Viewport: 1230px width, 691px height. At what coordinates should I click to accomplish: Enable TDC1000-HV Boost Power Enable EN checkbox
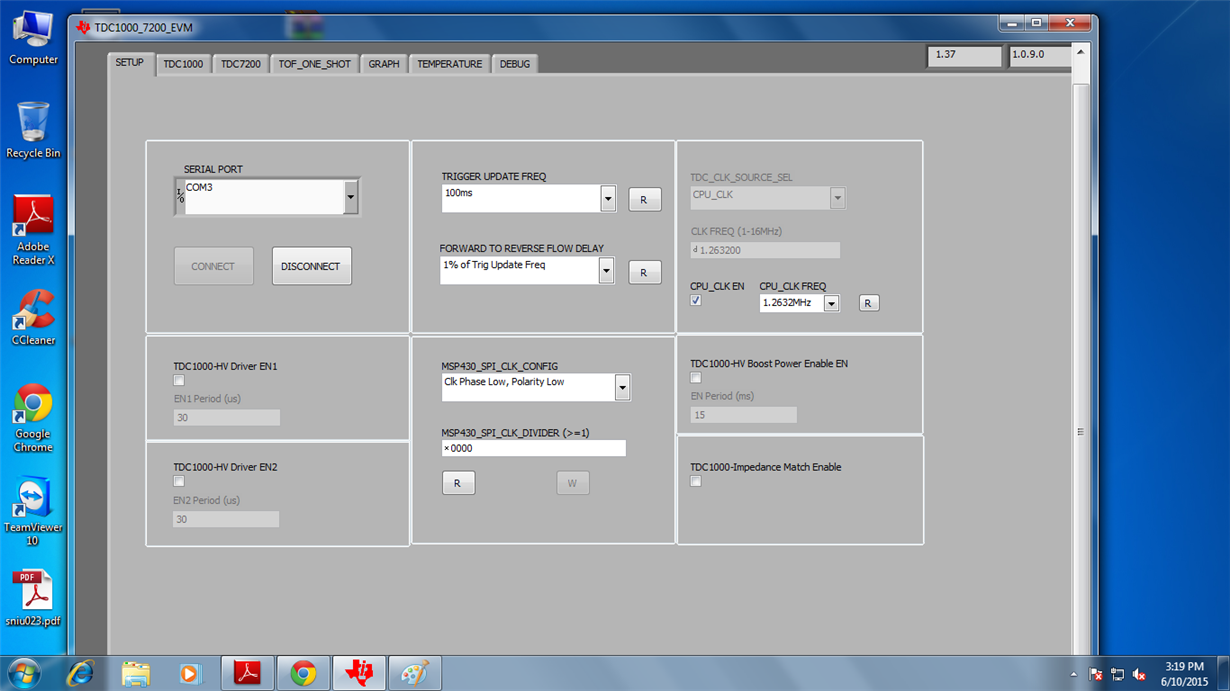point(696,378)
